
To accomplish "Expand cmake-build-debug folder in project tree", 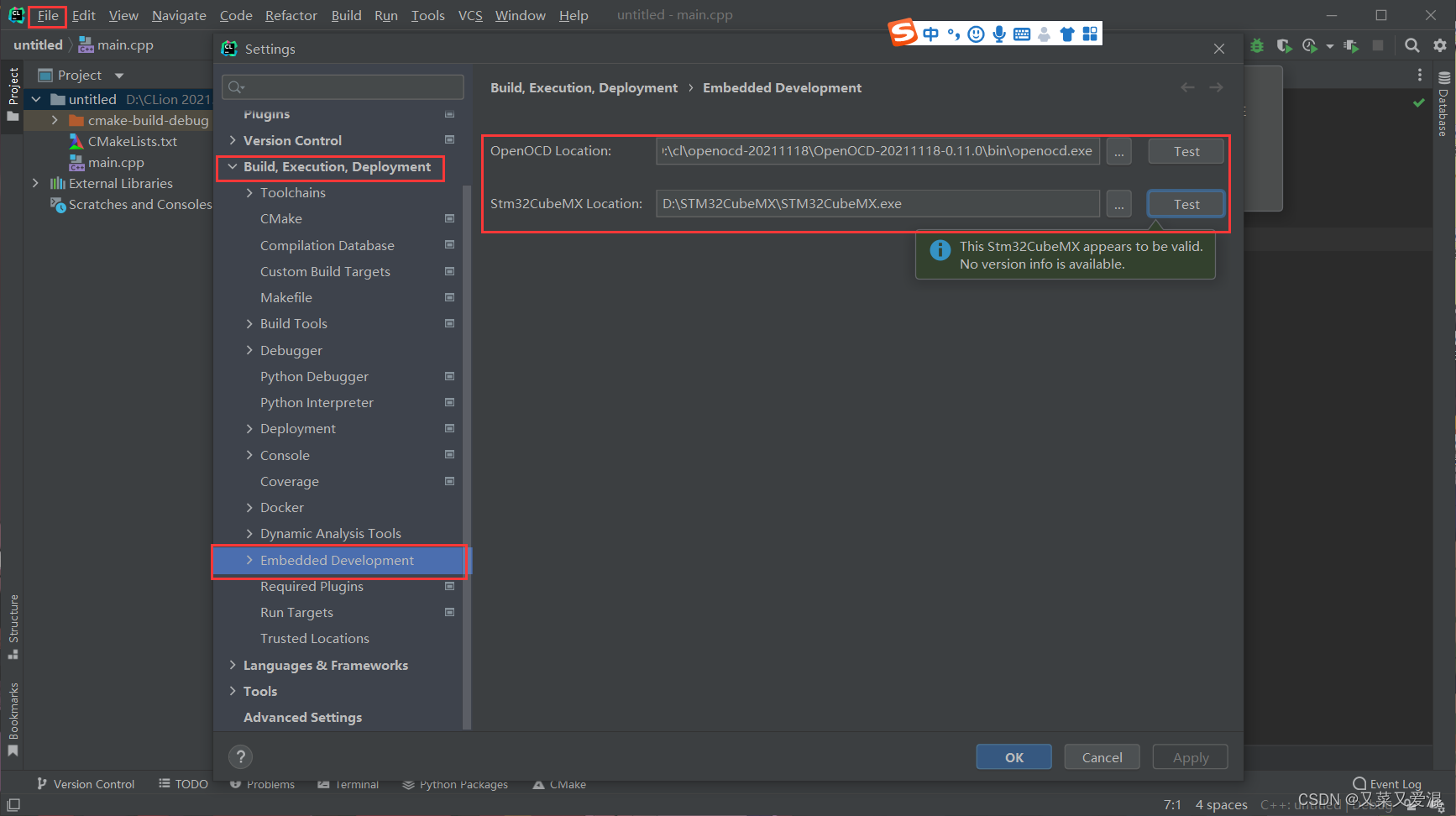I will [55, 120].
